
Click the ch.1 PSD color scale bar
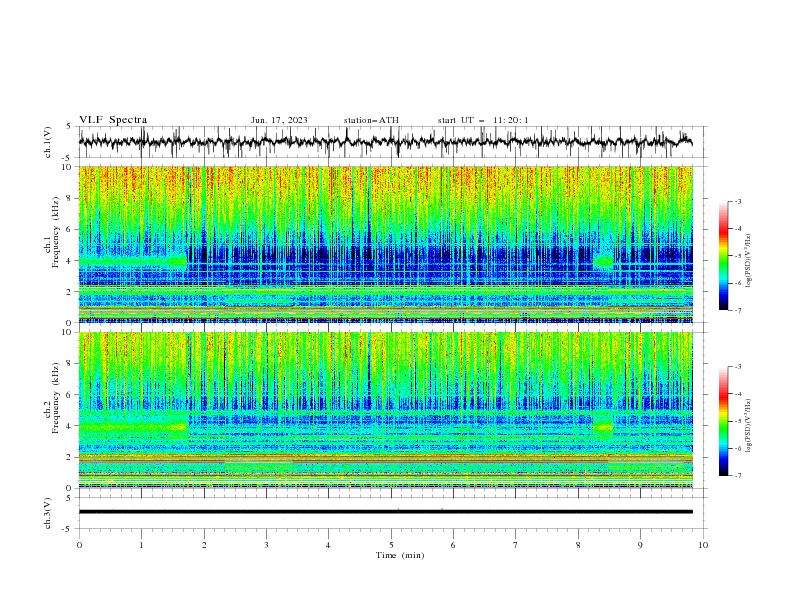723,256
